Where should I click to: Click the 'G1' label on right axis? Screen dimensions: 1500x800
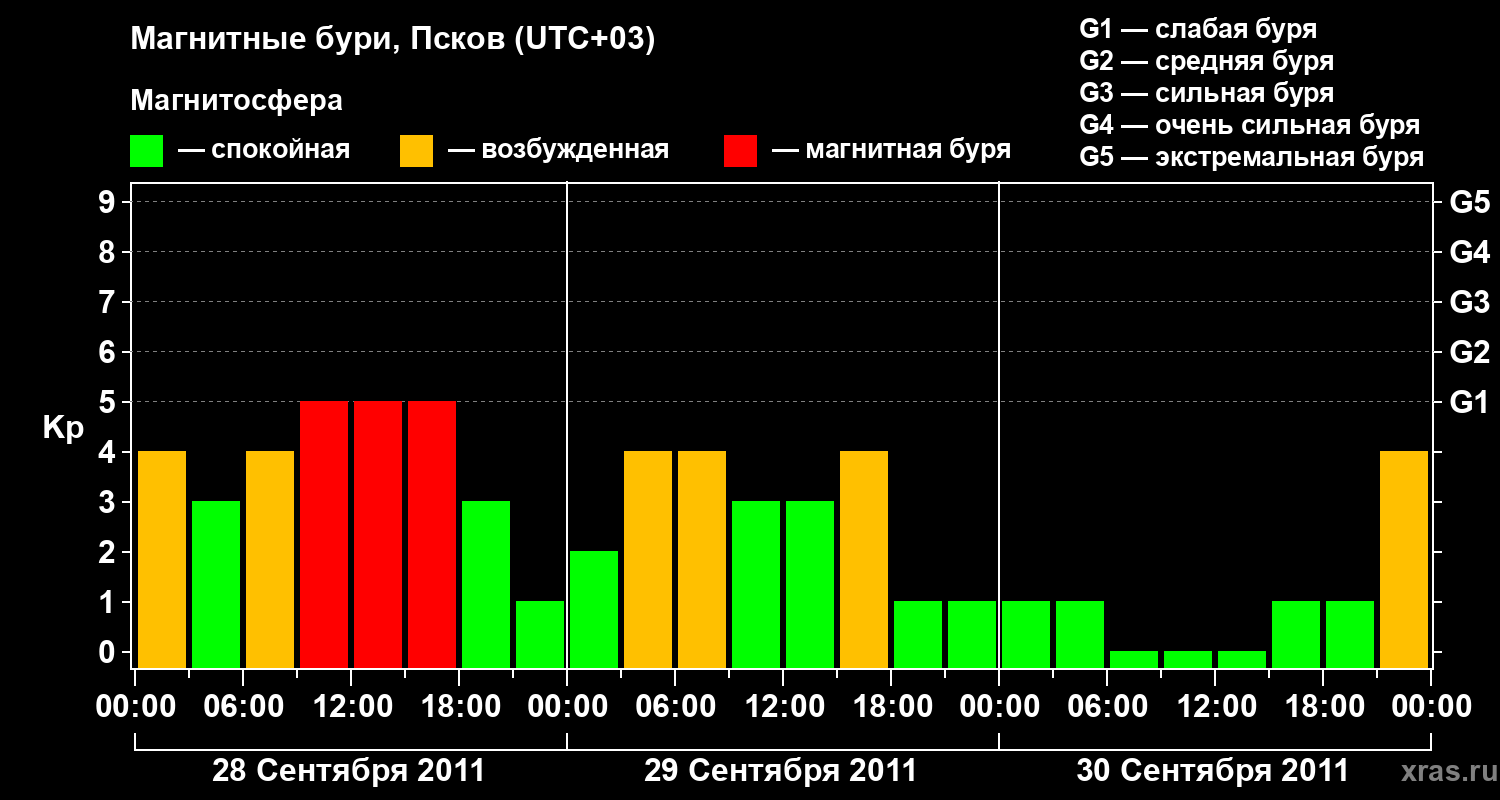click(x=1469, y=403)
